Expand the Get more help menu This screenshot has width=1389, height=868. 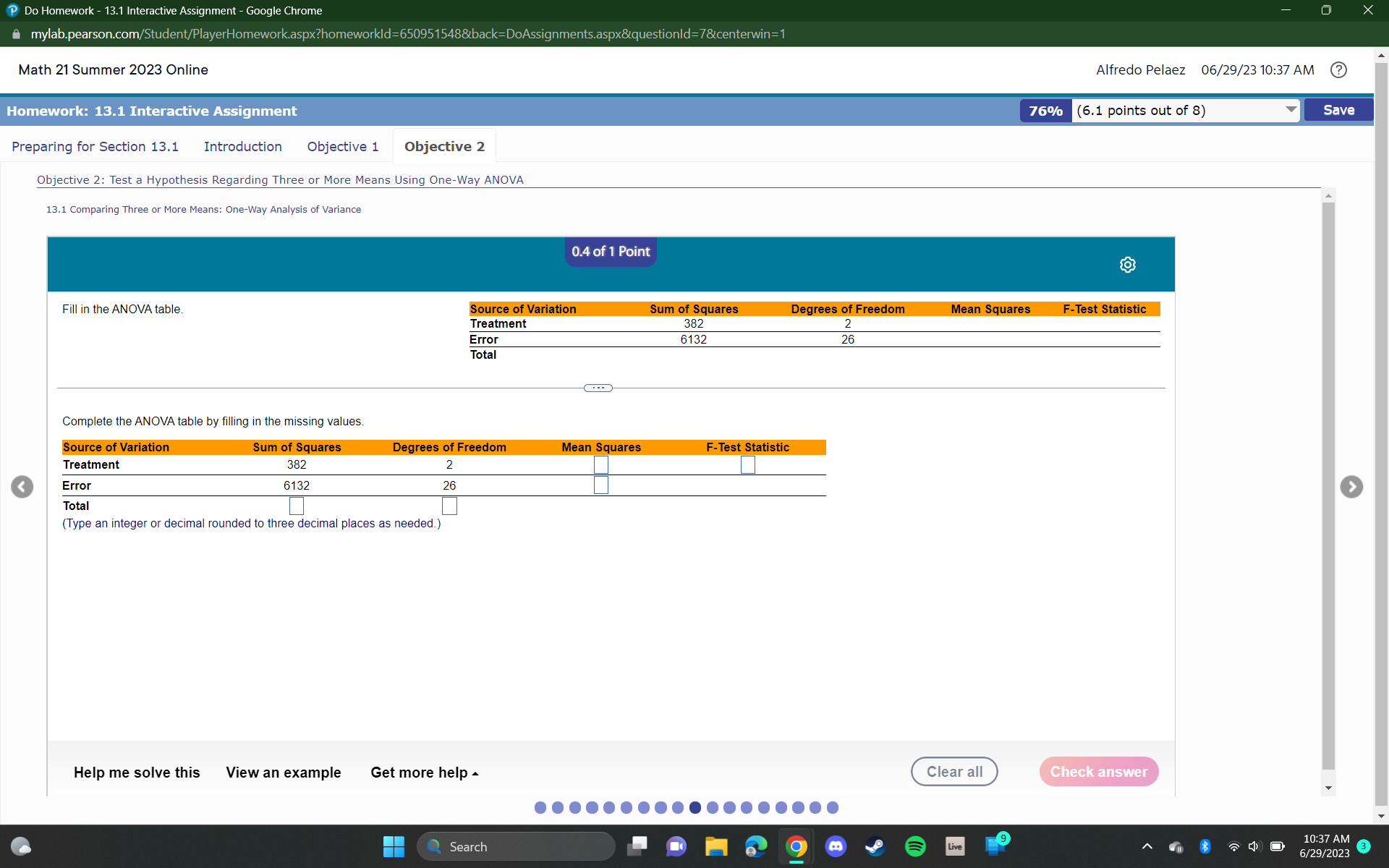[424, 773]
